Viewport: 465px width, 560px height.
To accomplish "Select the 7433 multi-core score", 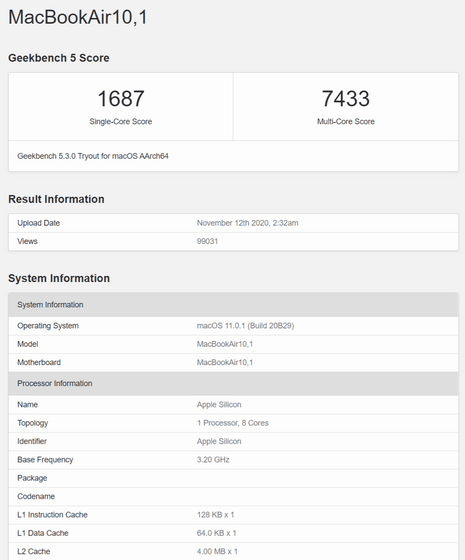I will [345, 99].
